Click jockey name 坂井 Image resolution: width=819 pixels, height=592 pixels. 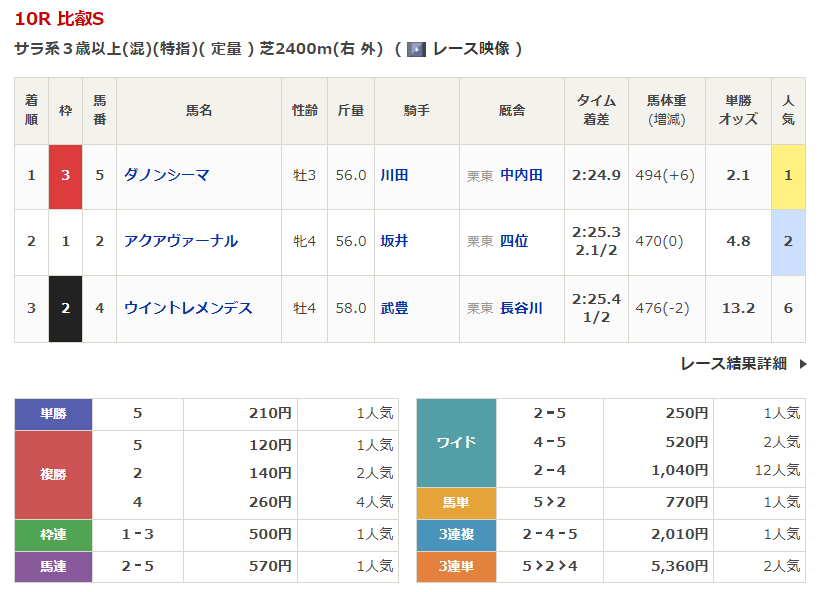coord(394,241)
